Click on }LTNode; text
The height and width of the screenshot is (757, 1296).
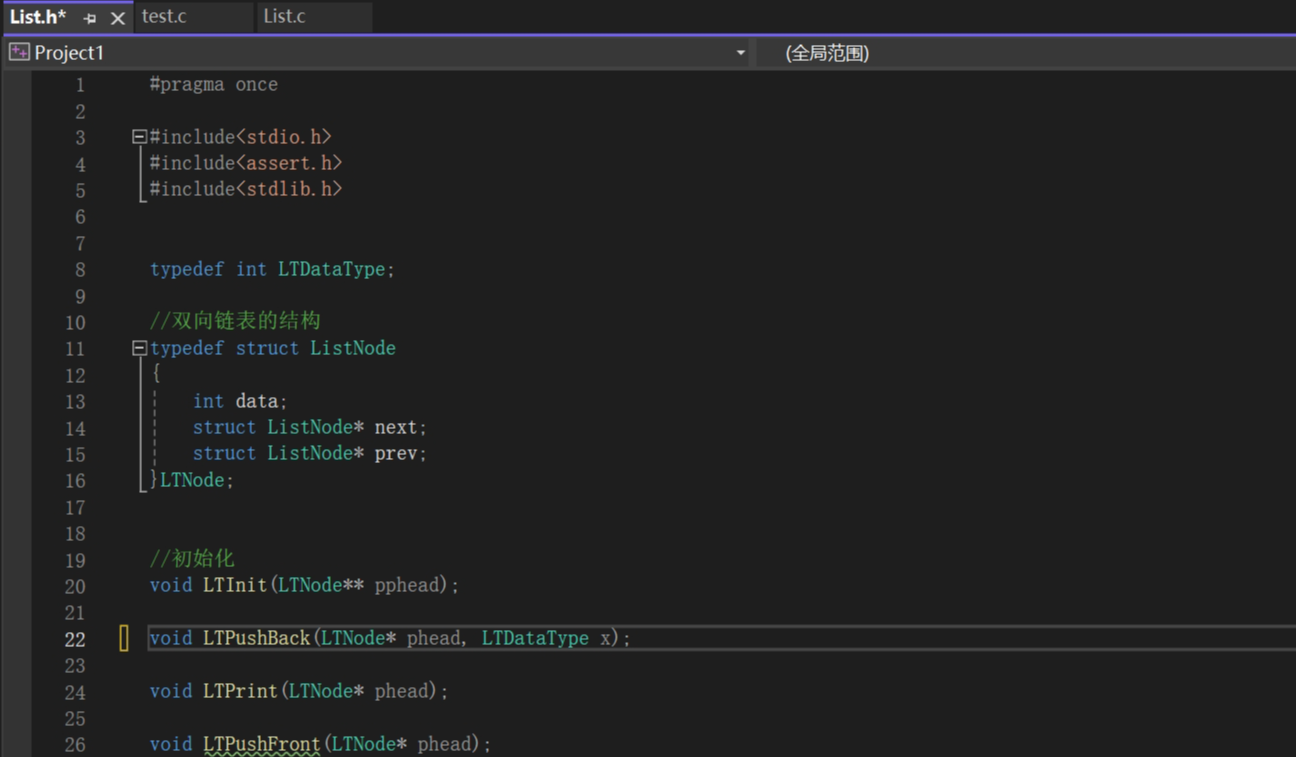[192, 480]
